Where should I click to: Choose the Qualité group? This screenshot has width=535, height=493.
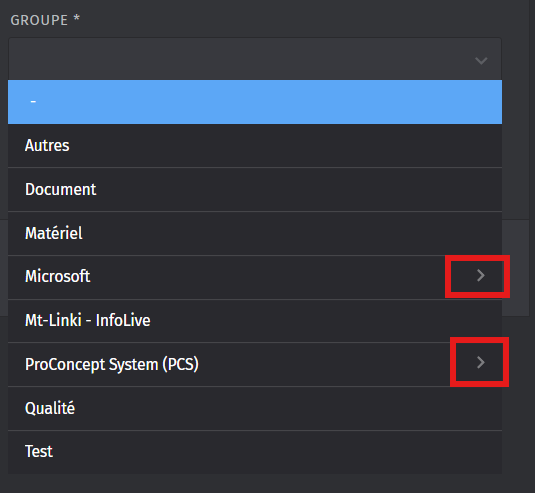(x=255, y=408)
